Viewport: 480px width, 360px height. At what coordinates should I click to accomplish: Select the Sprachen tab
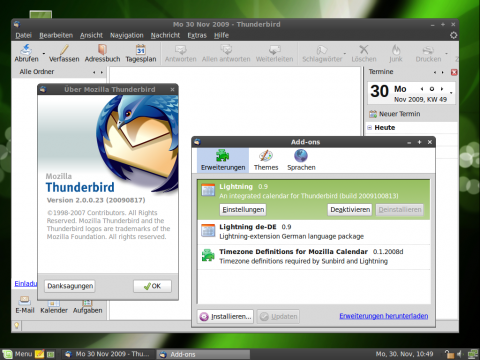point(301,160)
